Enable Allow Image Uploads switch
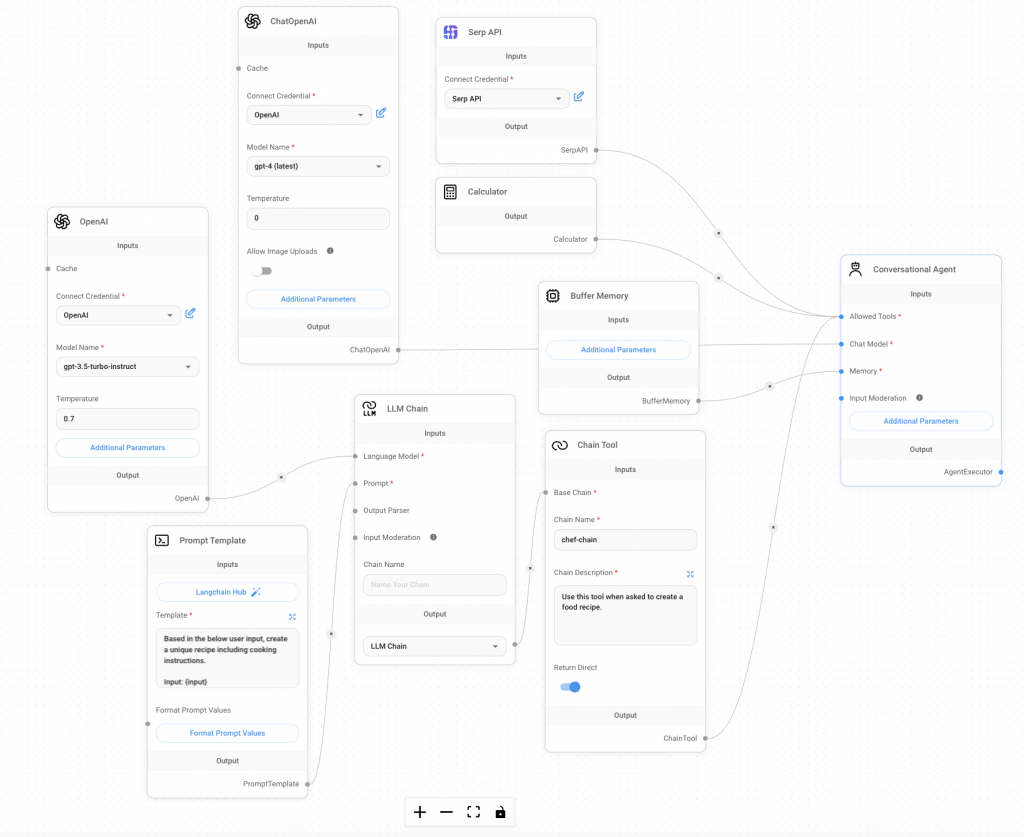 point(263,271)
